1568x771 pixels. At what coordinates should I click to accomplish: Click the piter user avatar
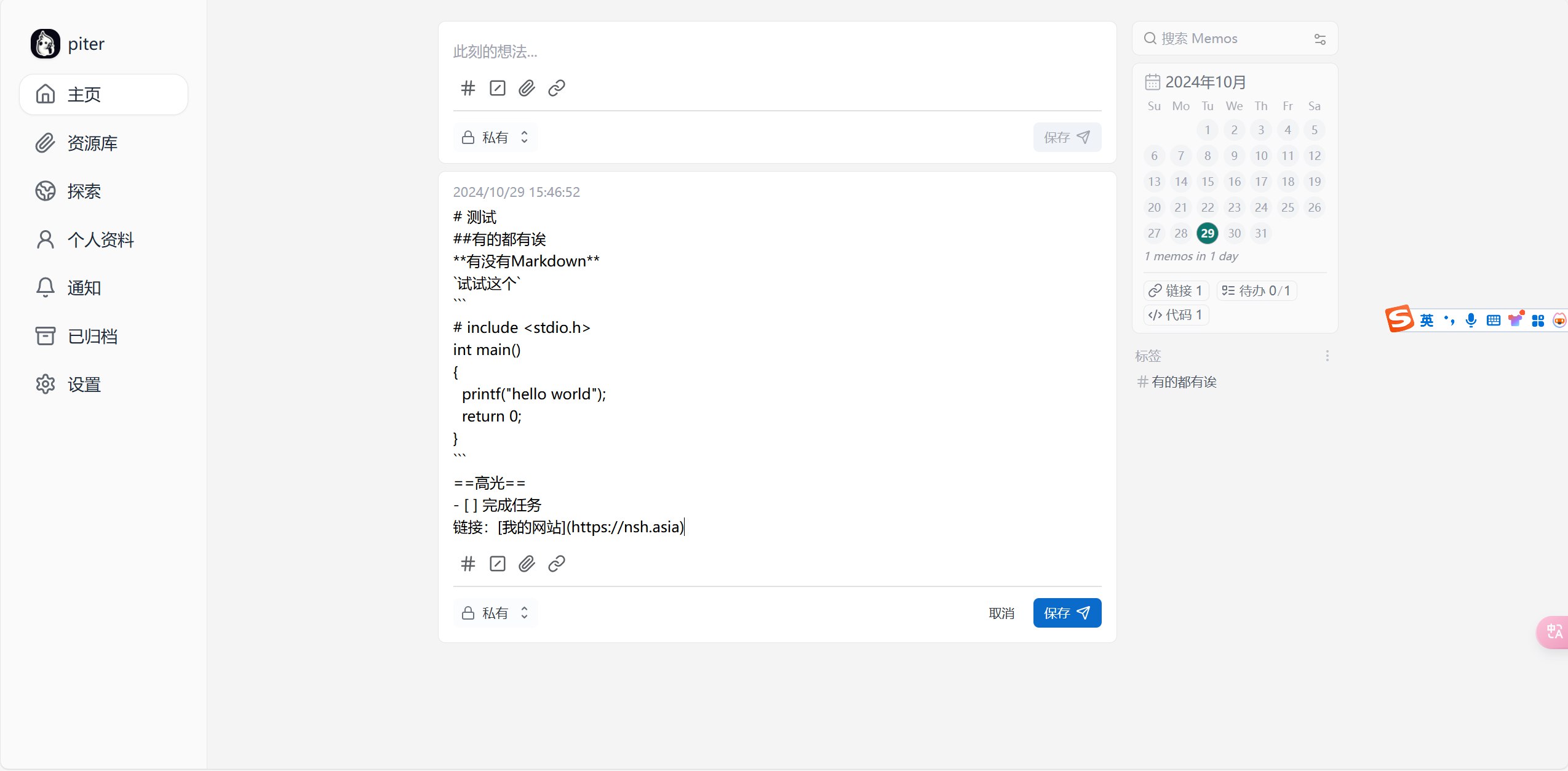point(46,44)
